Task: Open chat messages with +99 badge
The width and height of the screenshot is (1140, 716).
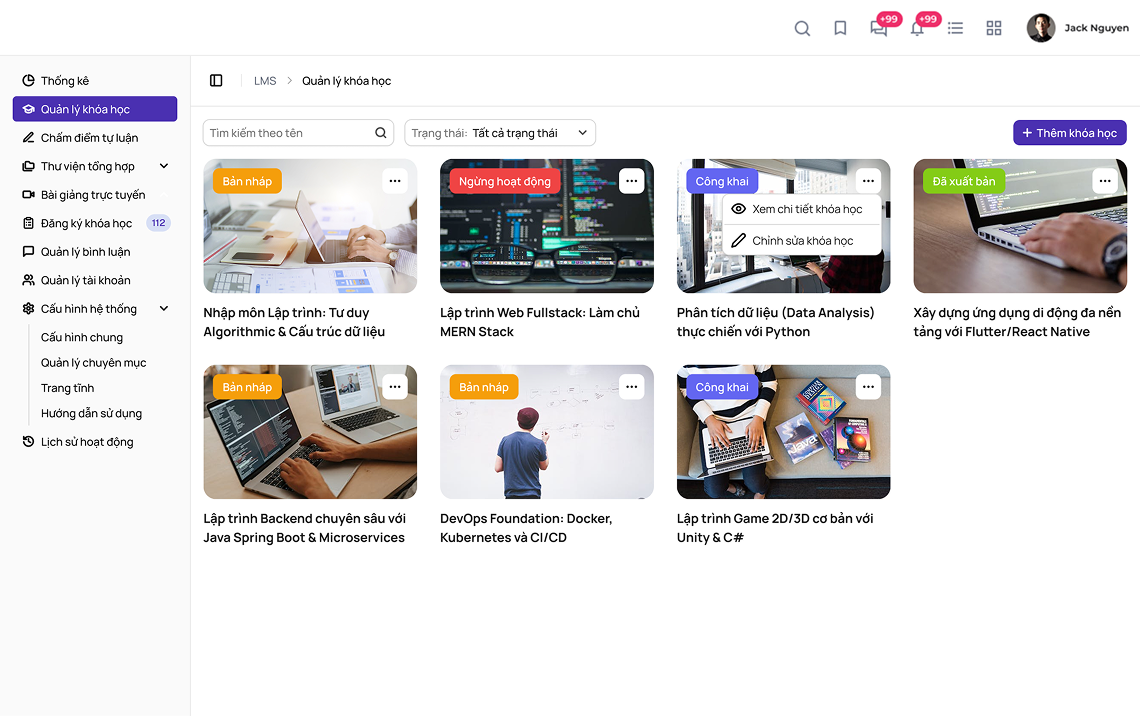Action: click(x=879, y=28)
